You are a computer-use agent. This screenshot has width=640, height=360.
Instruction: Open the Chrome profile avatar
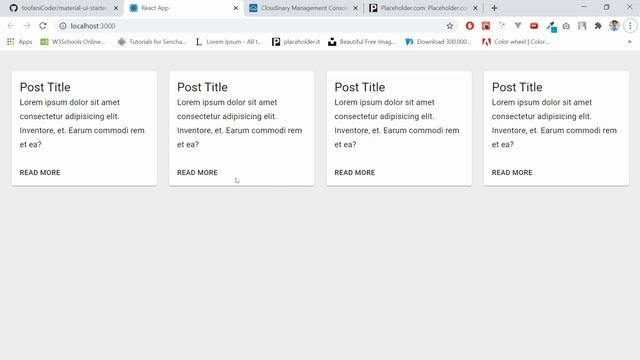[614, 26]
